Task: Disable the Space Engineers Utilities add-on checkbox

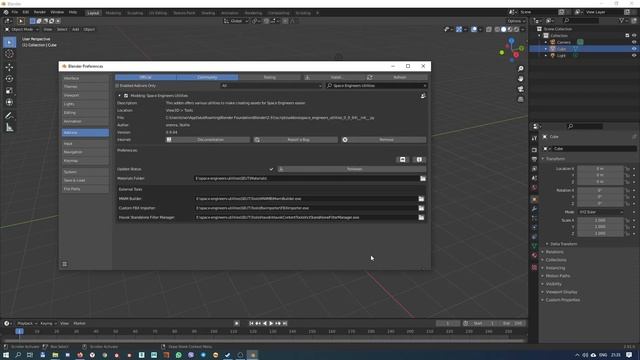Action: (x=126, y=96)
